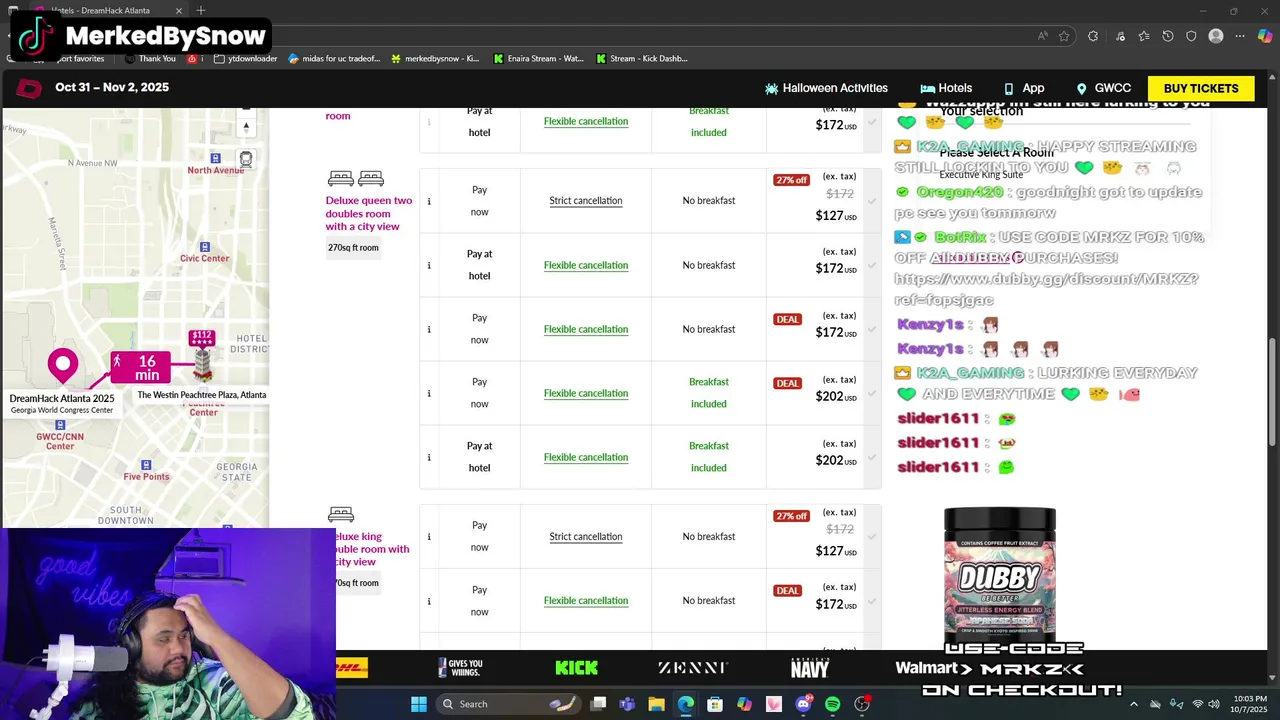Open Discord from the taskbar

(803, 704)
